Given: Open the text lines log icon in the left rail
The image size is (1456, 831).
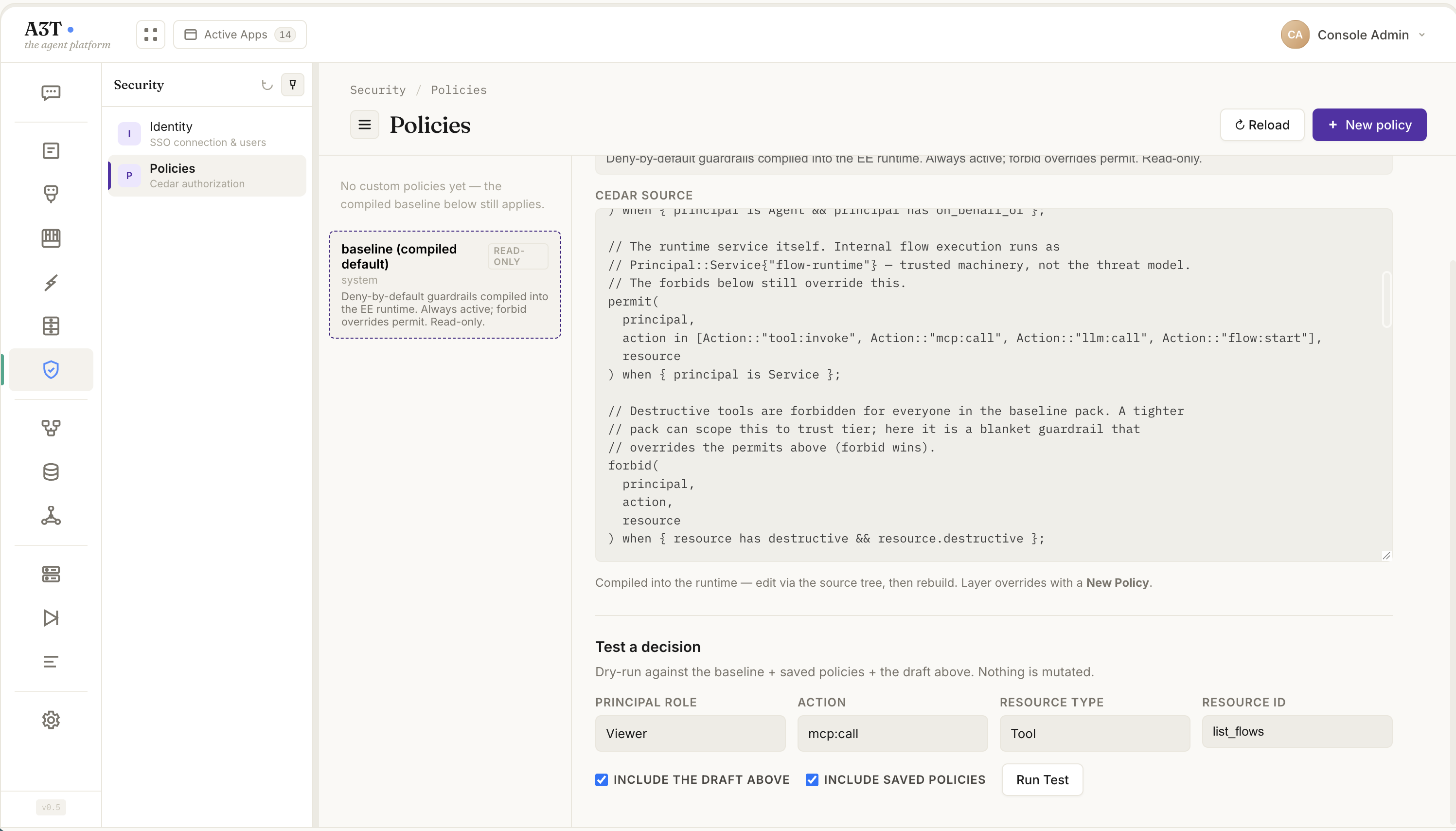Looking at the screenshot, I should [x=51, y=662].
